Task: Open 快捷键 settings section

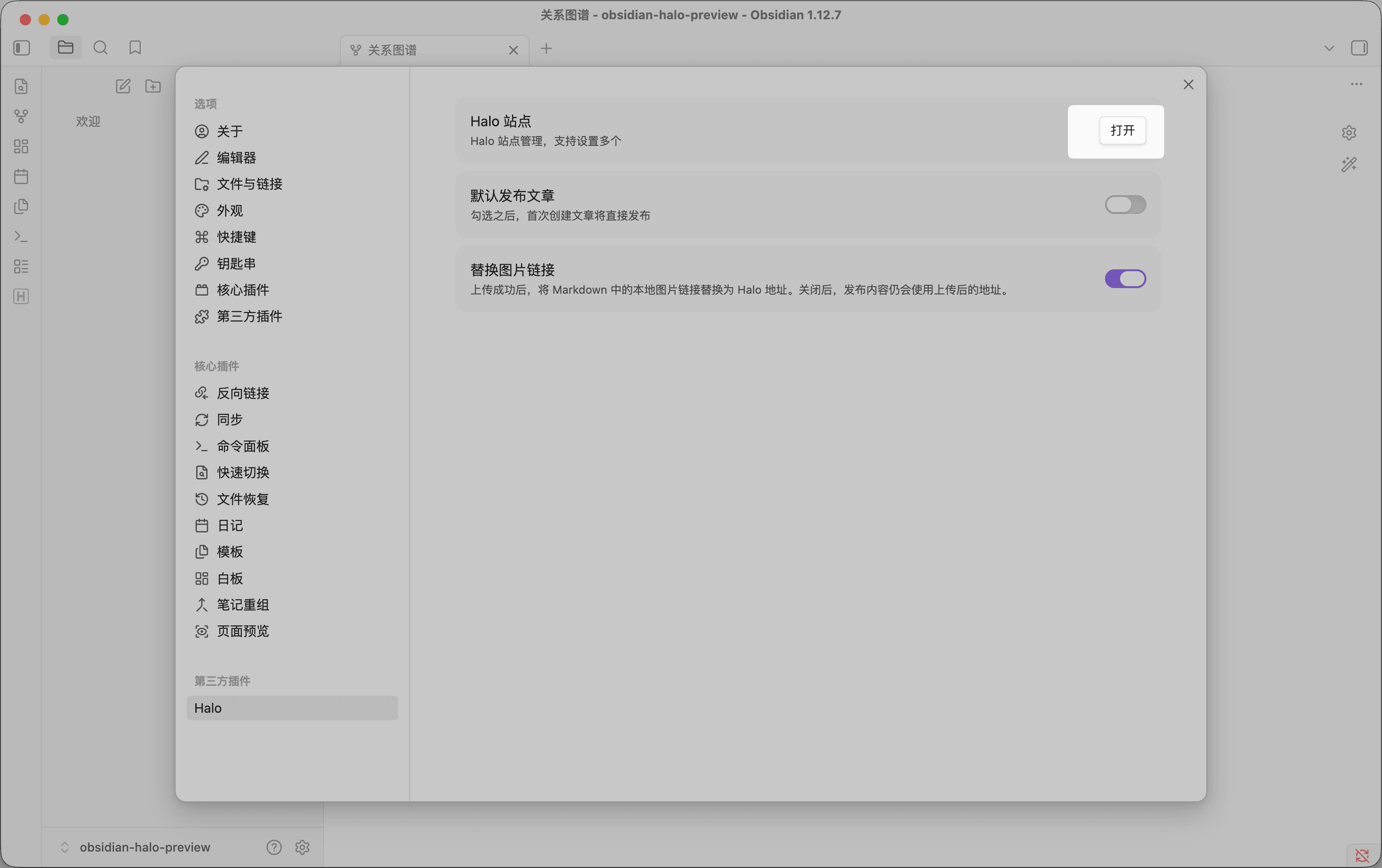Action: point(292,237)
